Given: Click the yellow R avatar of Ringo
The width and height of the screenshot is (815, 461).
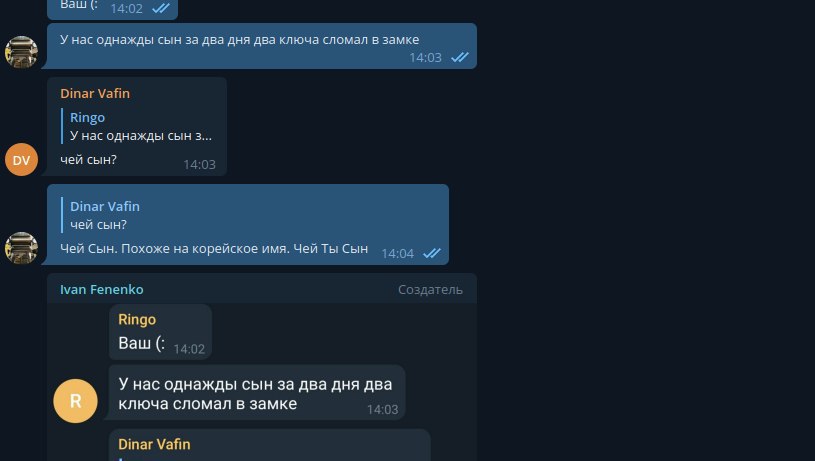Looking at the screenshot, I should coord(75,401).
